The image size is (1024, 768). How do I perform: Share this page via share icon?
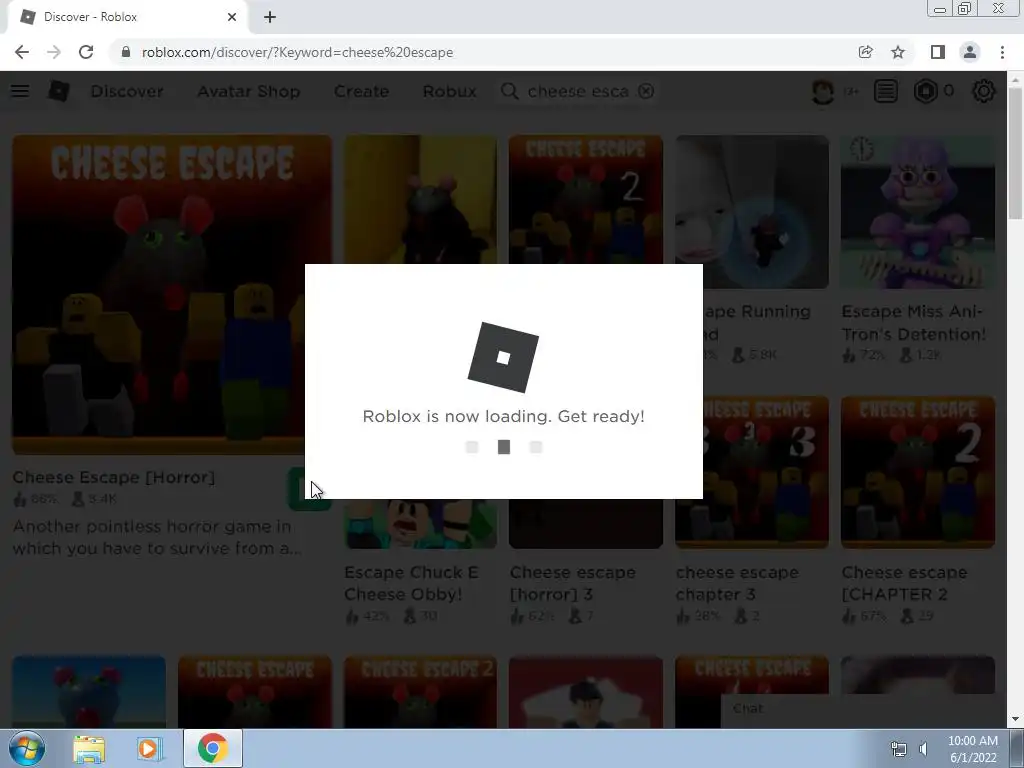click(x=865, y=52)
